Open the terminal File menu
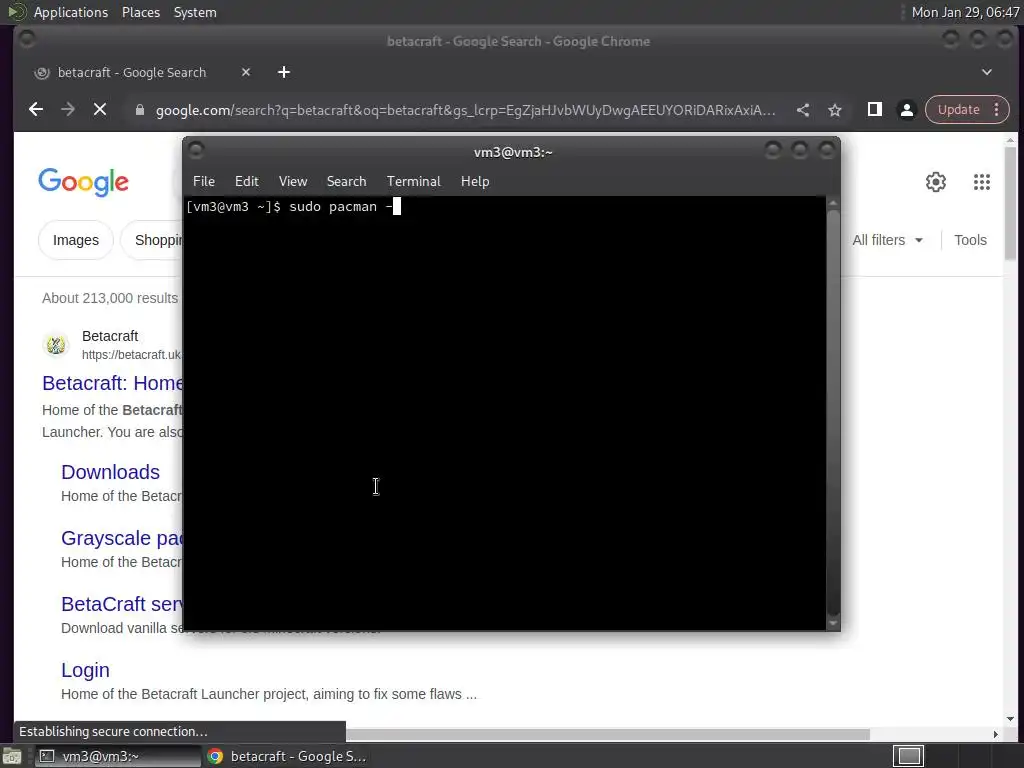 [x=204, y=182]
